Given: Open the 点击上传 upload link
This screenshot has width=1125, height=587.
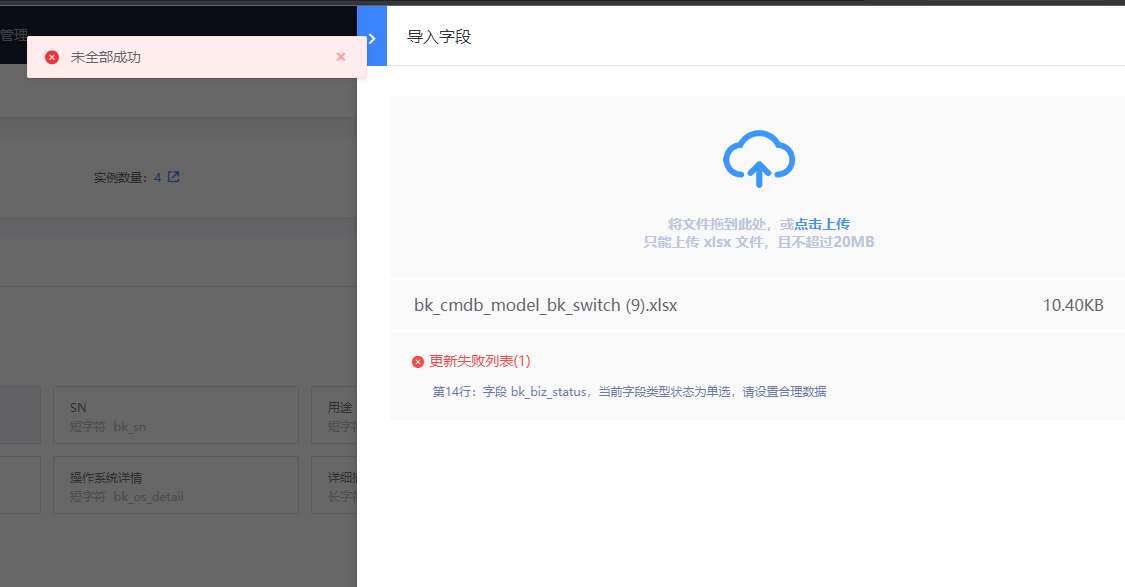Looking at the screenshot, I should pyautogui.click(x=820, y=223).
